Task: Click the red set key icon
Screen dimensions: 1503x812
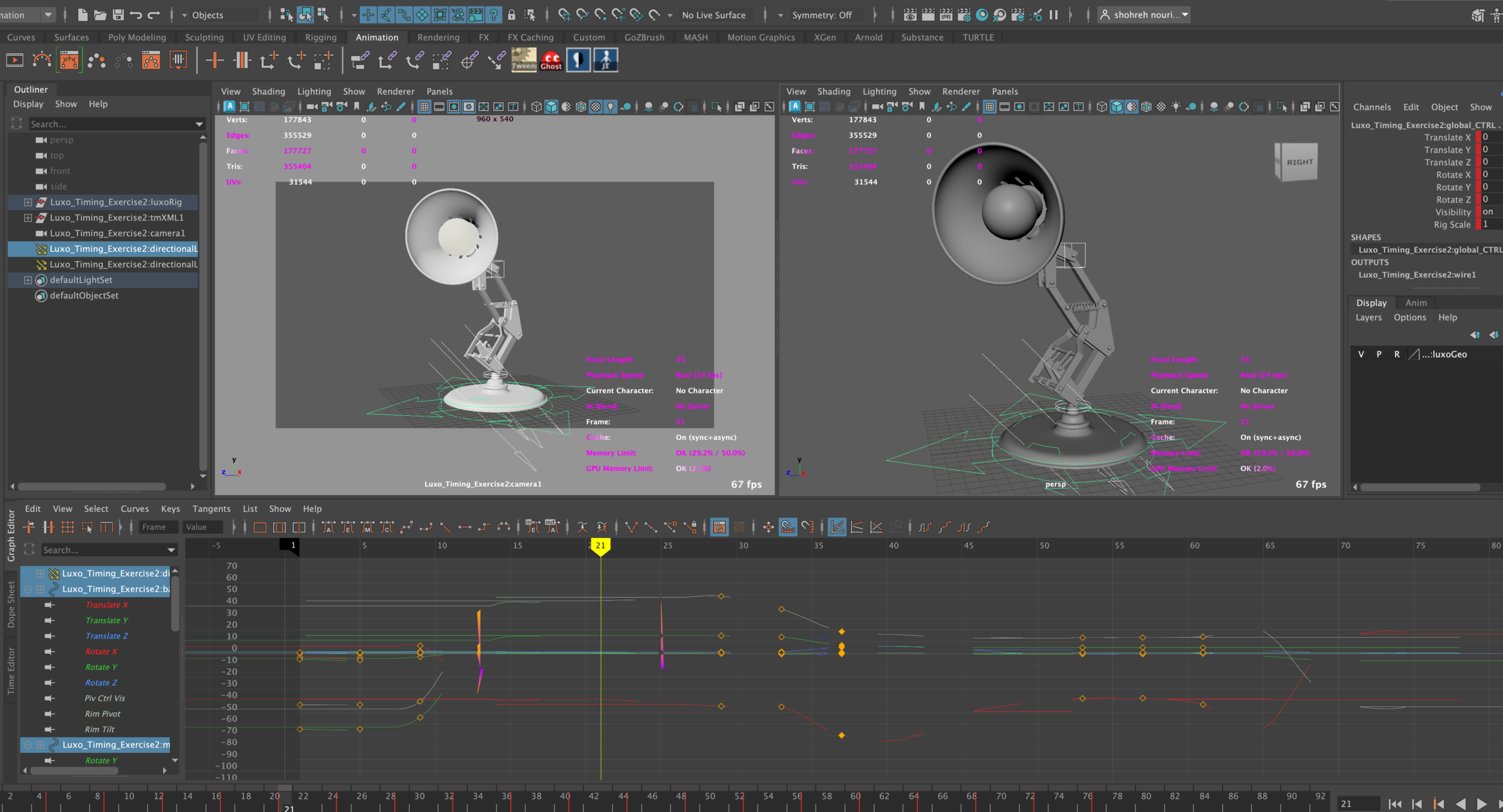Action: 215,60
